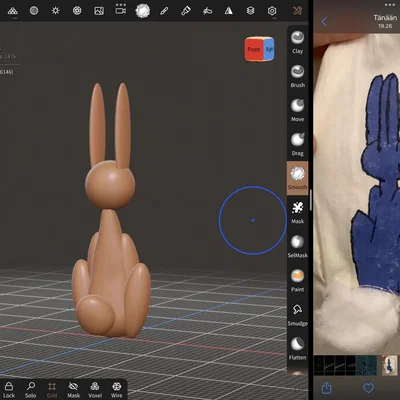Open the settings gear menu
This screenshot has width=400, height=400.
pyautogui.click(x=272, y=11)
